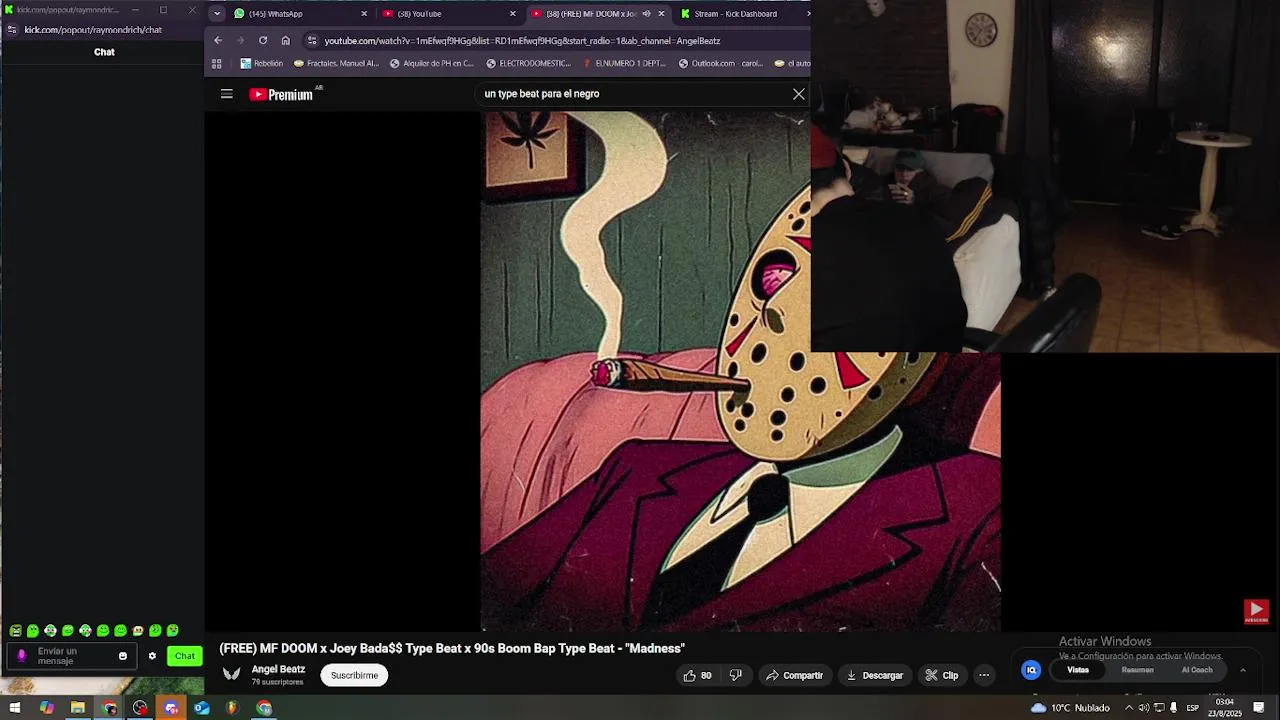Collapse the IQ panel with the chevron
1280x720 pixels.
pos(1243,670)
